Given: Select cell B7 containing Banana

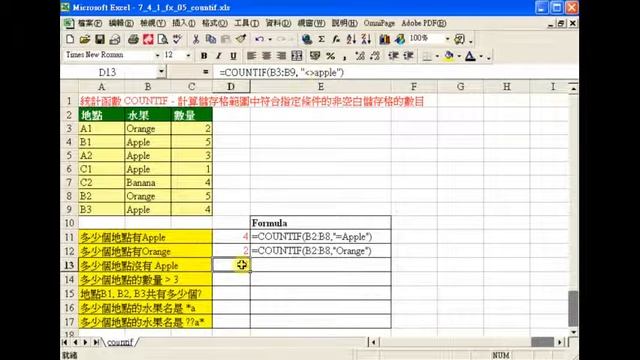Looking at the screenshot, I should point(148,182).
